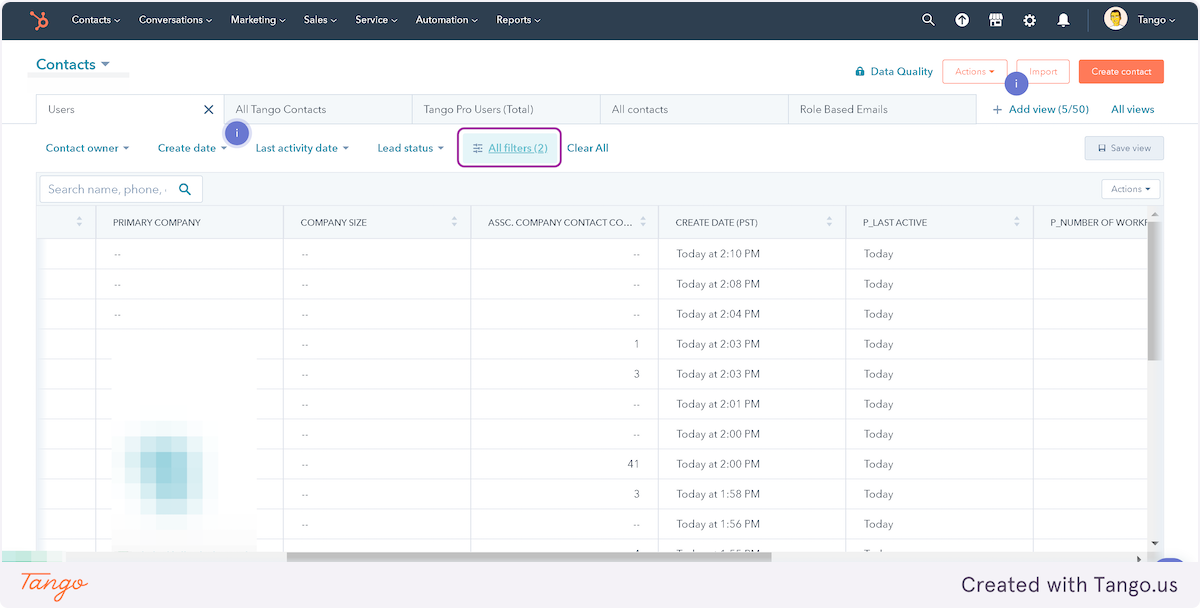Open All views link
Viewport: 1200px width, 608px height.
[1132, 109]
